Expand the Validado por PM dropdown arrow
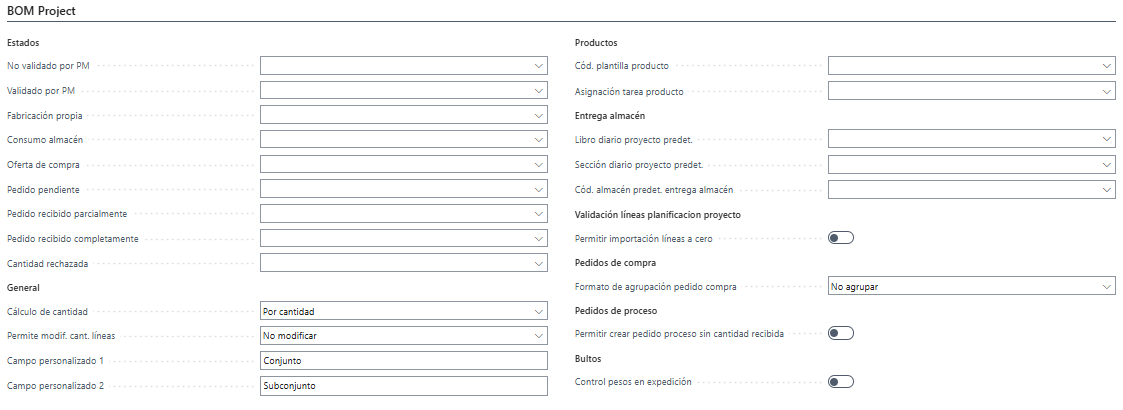 (x=539, y=91)
